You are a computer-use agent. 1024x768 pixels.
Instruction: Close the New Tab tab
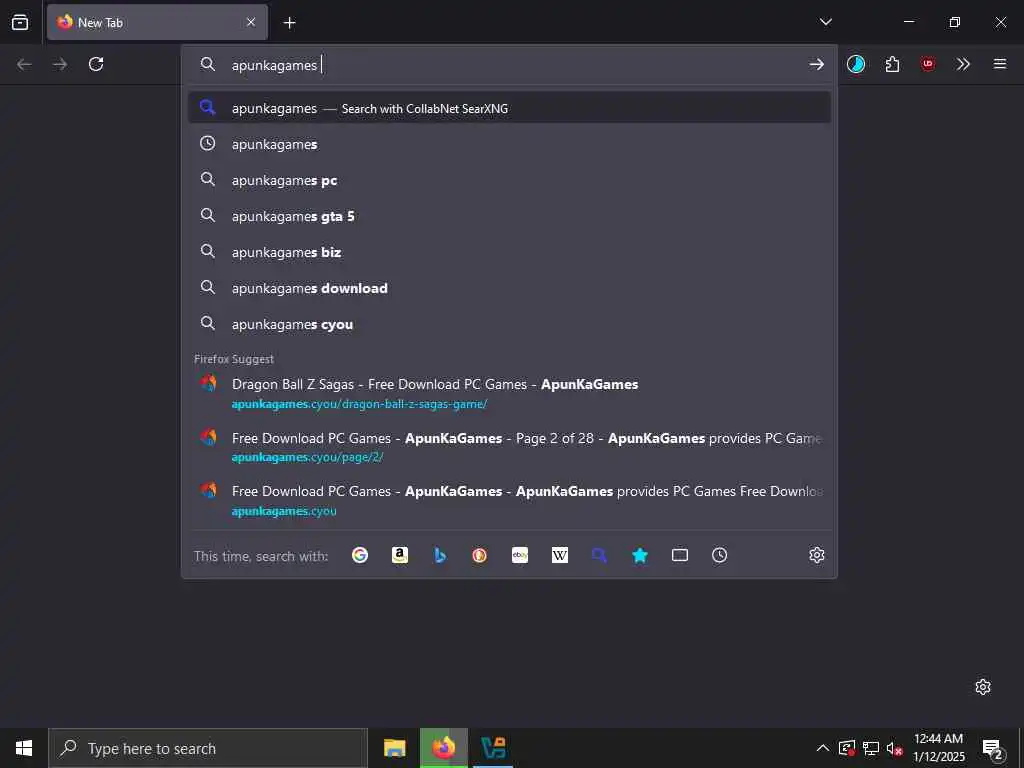pos(251,22)
